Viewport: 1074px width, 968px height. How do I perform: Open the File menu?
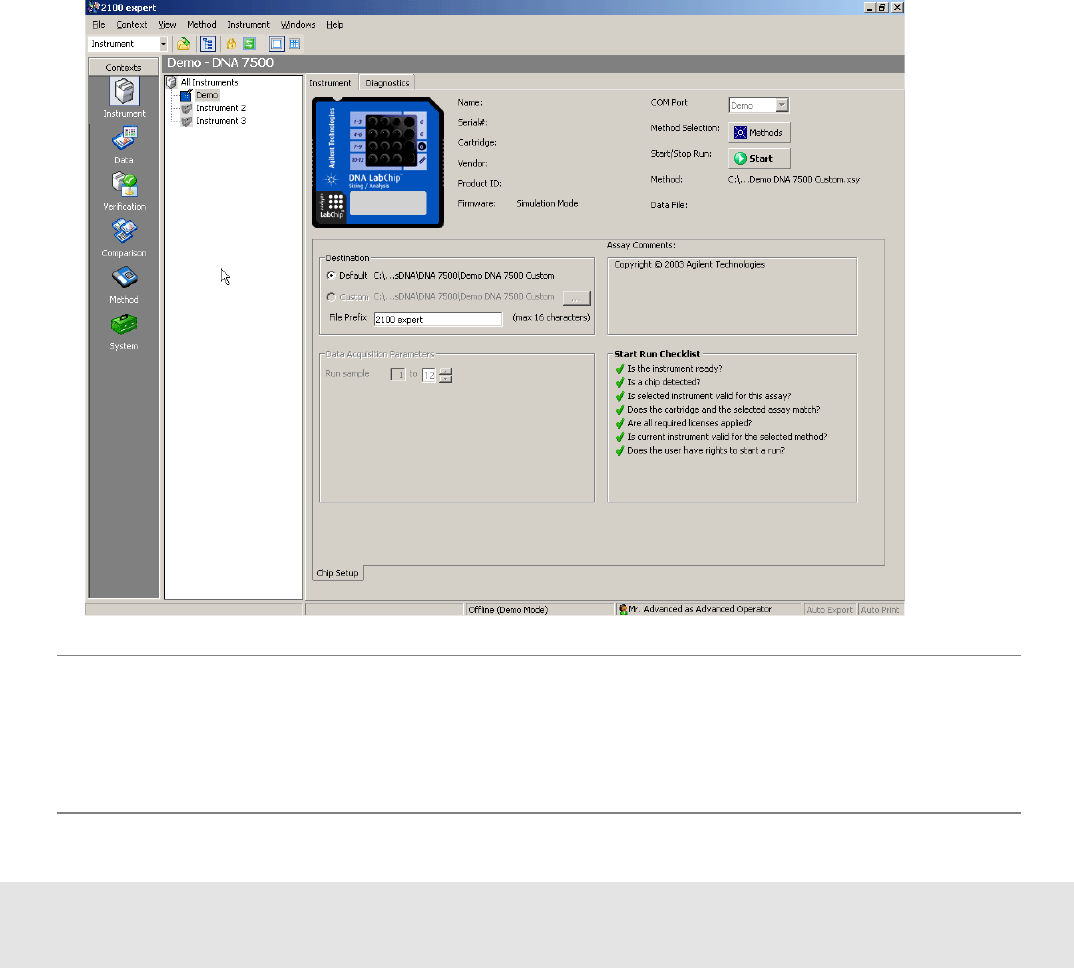tap(99, 25)
